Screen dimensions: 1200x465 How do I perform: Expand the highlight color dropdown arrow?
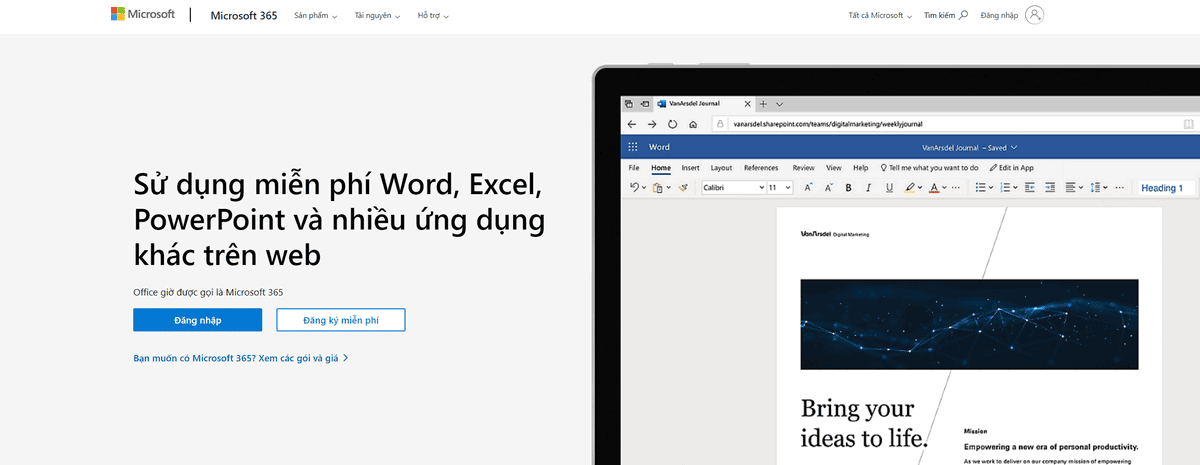(921, 188)
